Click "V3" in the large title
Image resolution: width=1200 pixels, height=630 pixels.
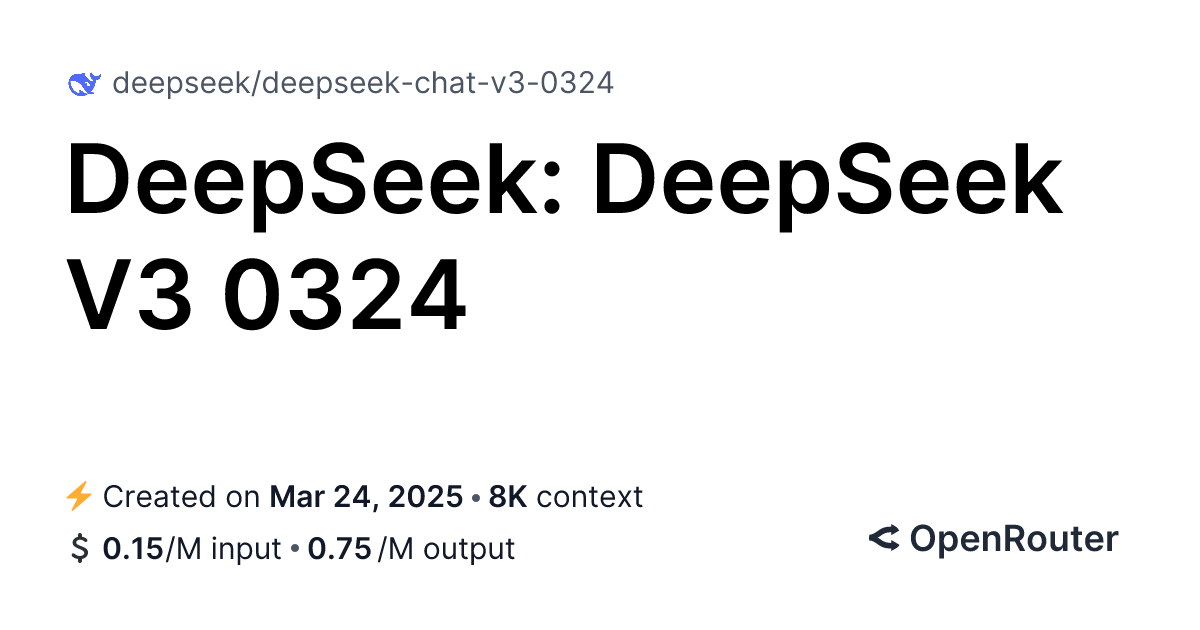[x=130, y=296]
